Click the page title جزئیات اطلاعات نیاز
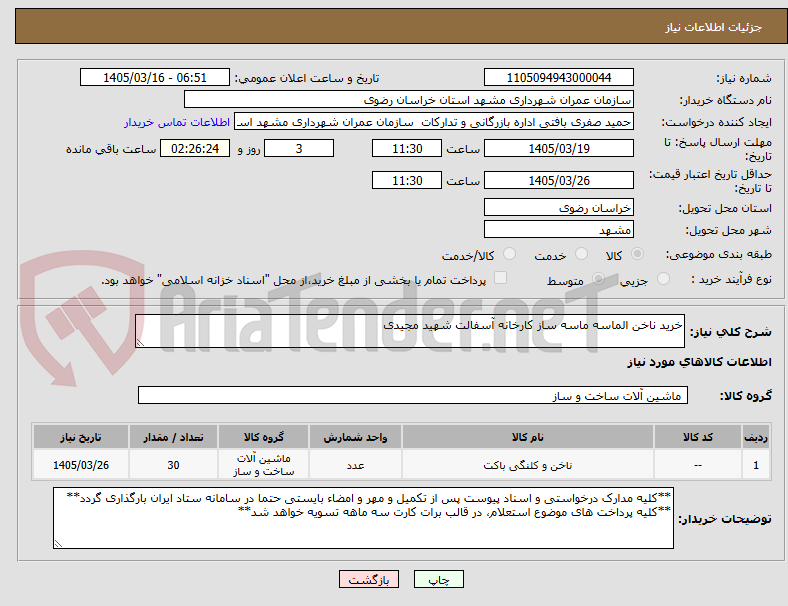Image resolution: width=788 pixels, height=606 pixels. click(714, 27)
